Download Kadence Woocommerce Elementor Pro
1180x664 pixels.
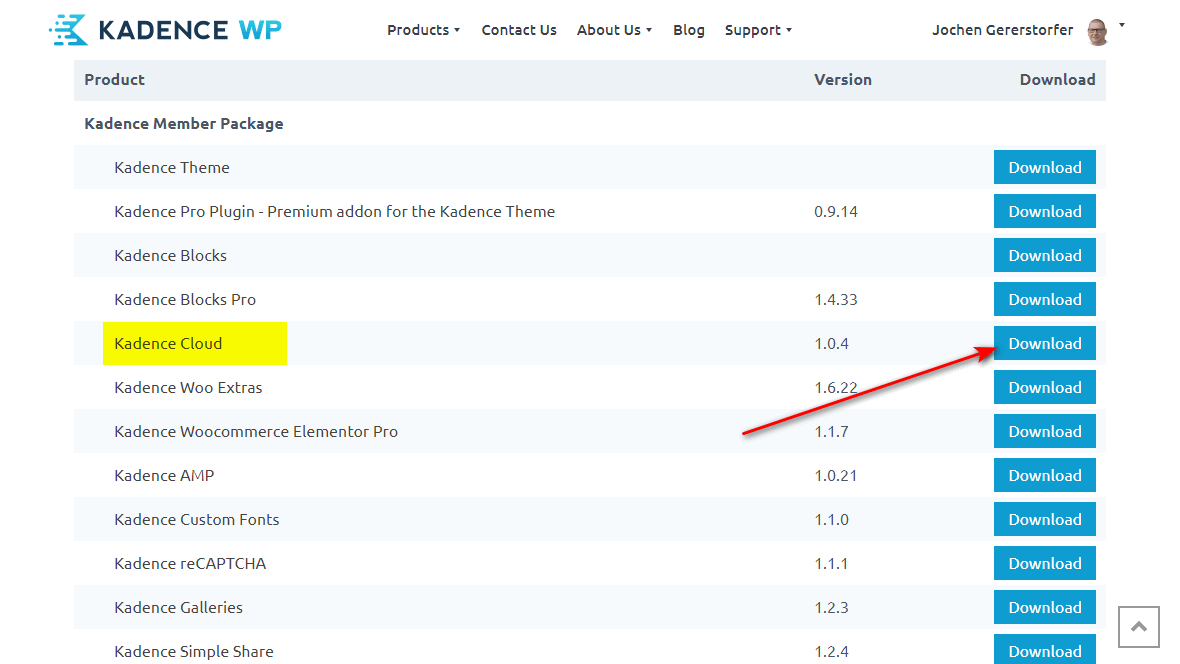[x=1044, y=431]
